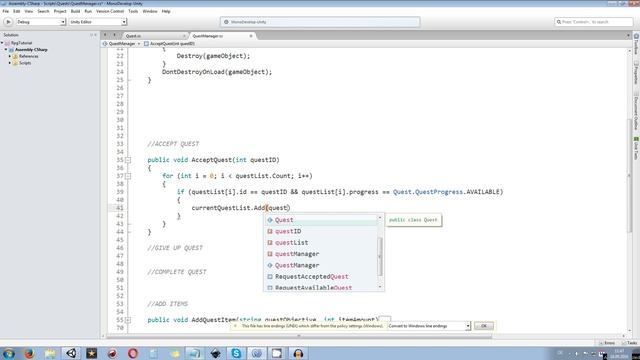Open the Tasks pad in status bar

pyautogui.click(x=629, y=343)
